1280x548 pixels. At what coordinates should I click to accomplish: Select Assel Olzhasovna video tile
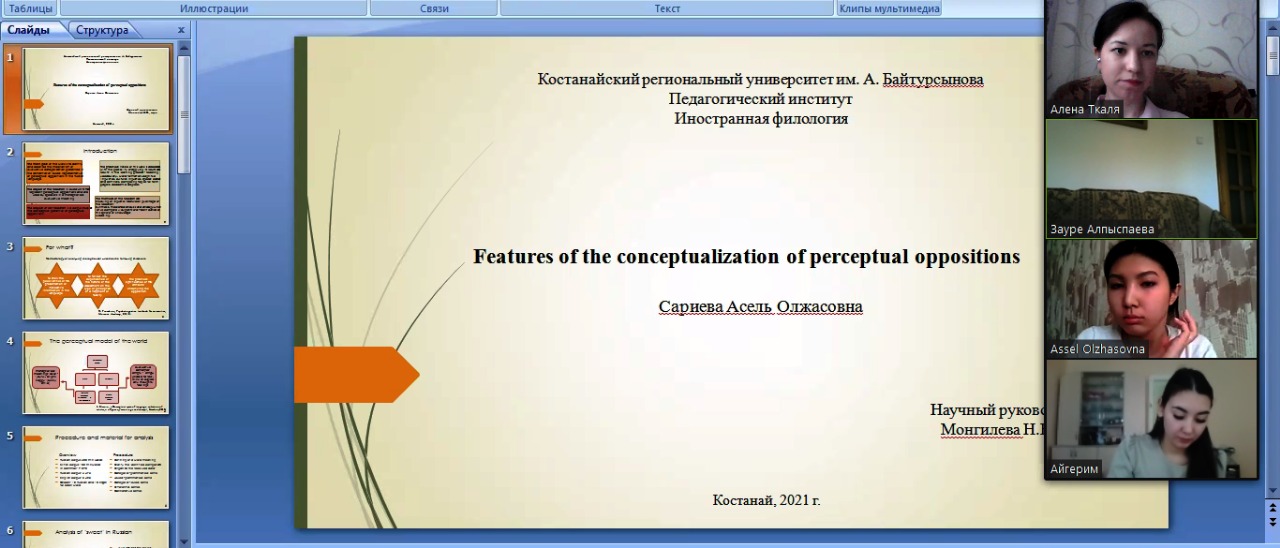pyautogui.click(x=1151, y=299)
